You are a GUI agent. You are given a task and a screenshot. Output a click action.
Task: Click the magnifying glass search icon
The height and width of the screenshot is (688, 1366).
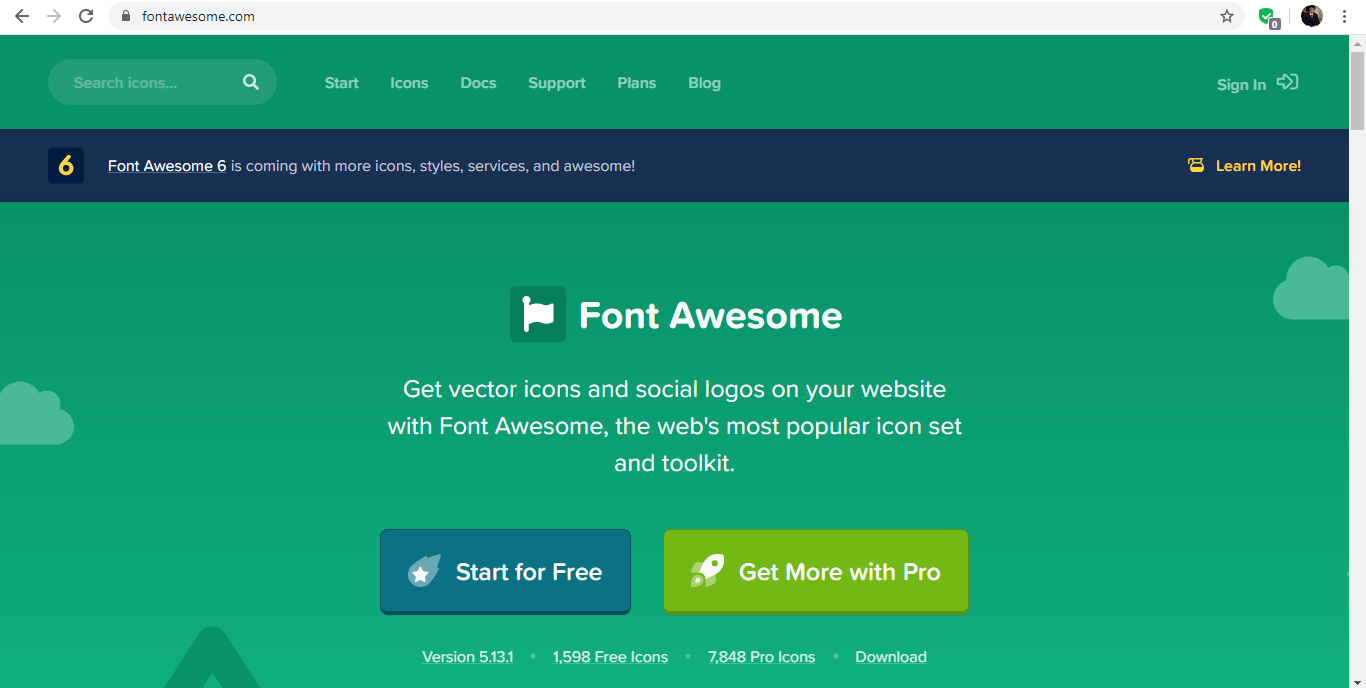pyautogui.click(x=251, y=82)
